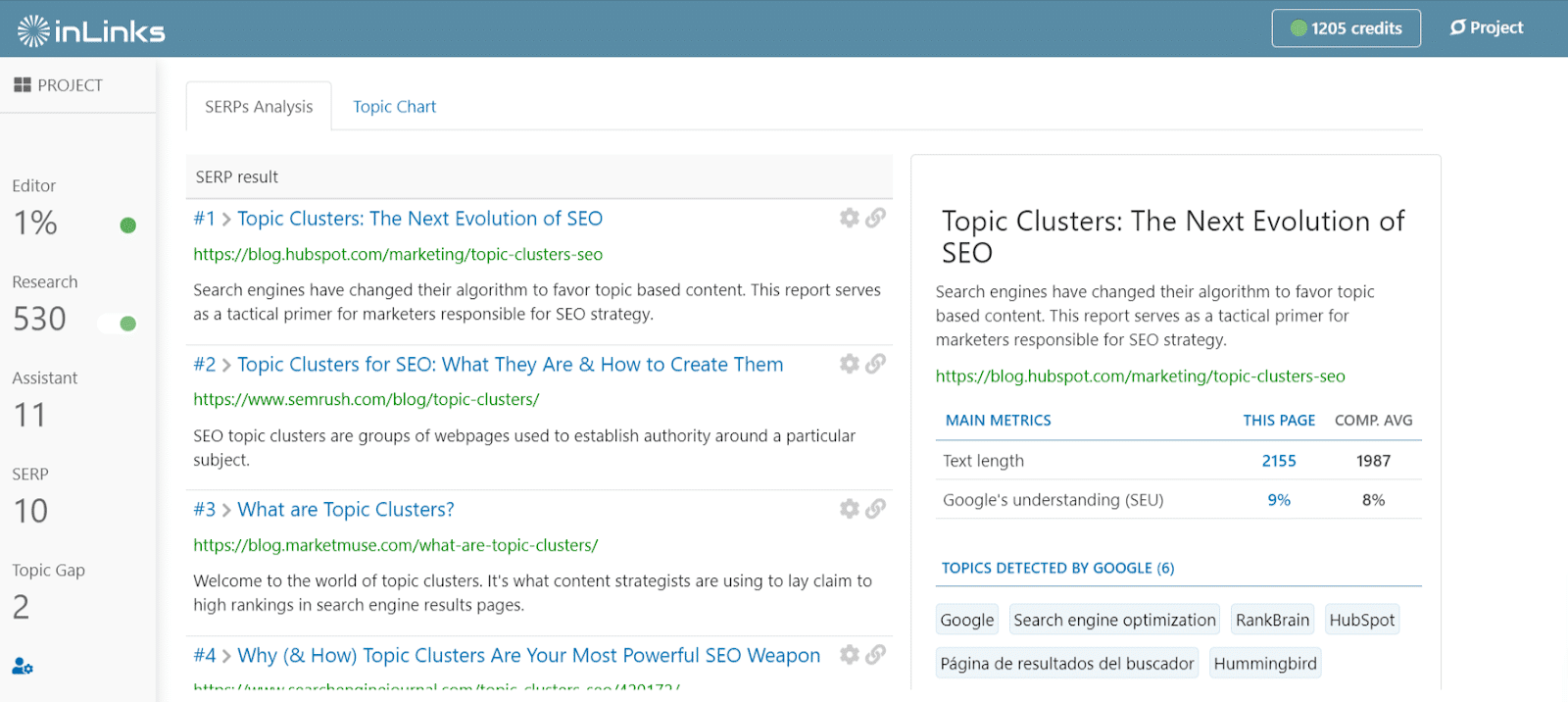Screen dimensions: 1568x702
Task: Open settings gear for SERP result #1
Action: pos(850,218)
